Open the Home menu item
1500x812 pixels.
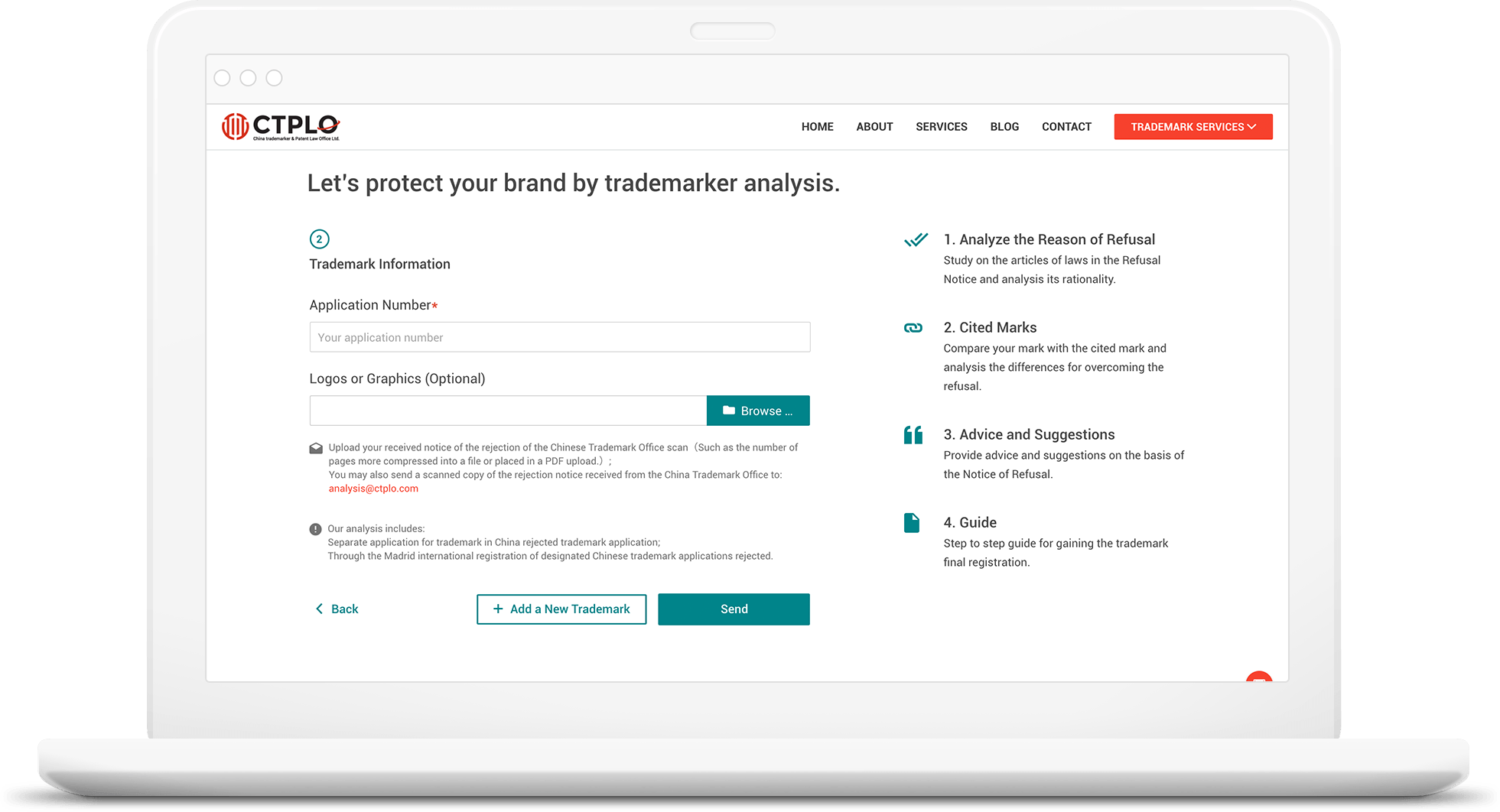(x=817, y=127)
